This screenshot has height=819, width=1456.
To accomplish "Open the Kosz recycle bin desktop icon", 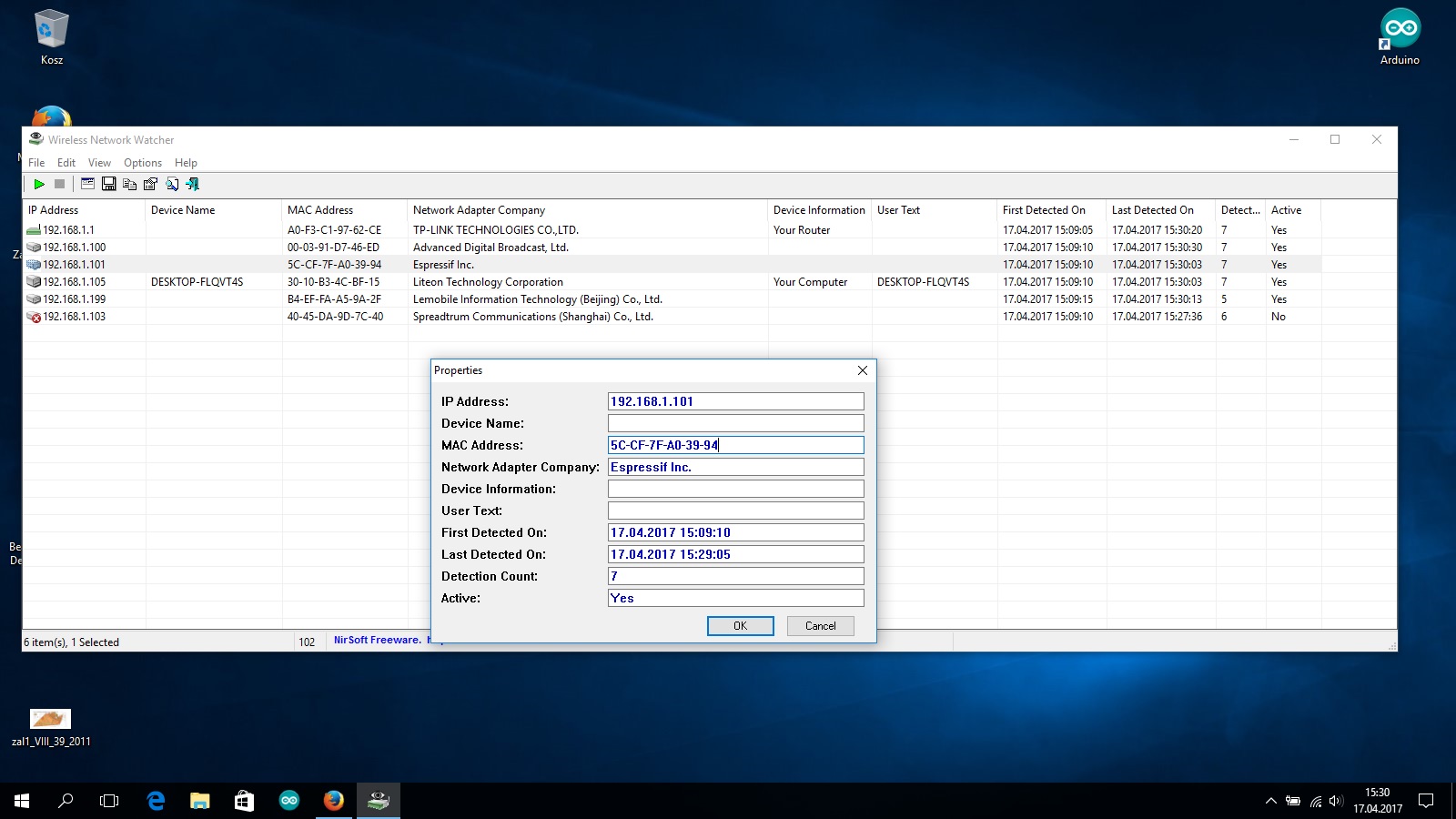I will [52, 37].
